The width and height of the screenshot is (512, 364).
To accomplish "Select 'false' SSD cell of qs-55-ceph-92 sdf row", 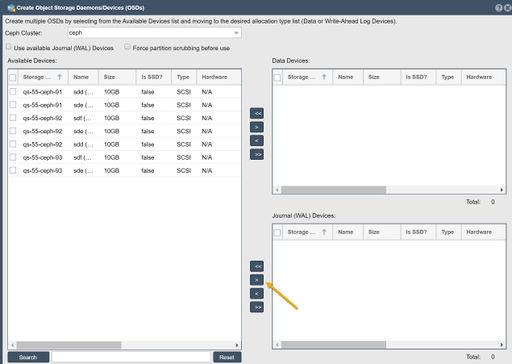I will click(148, 118).
